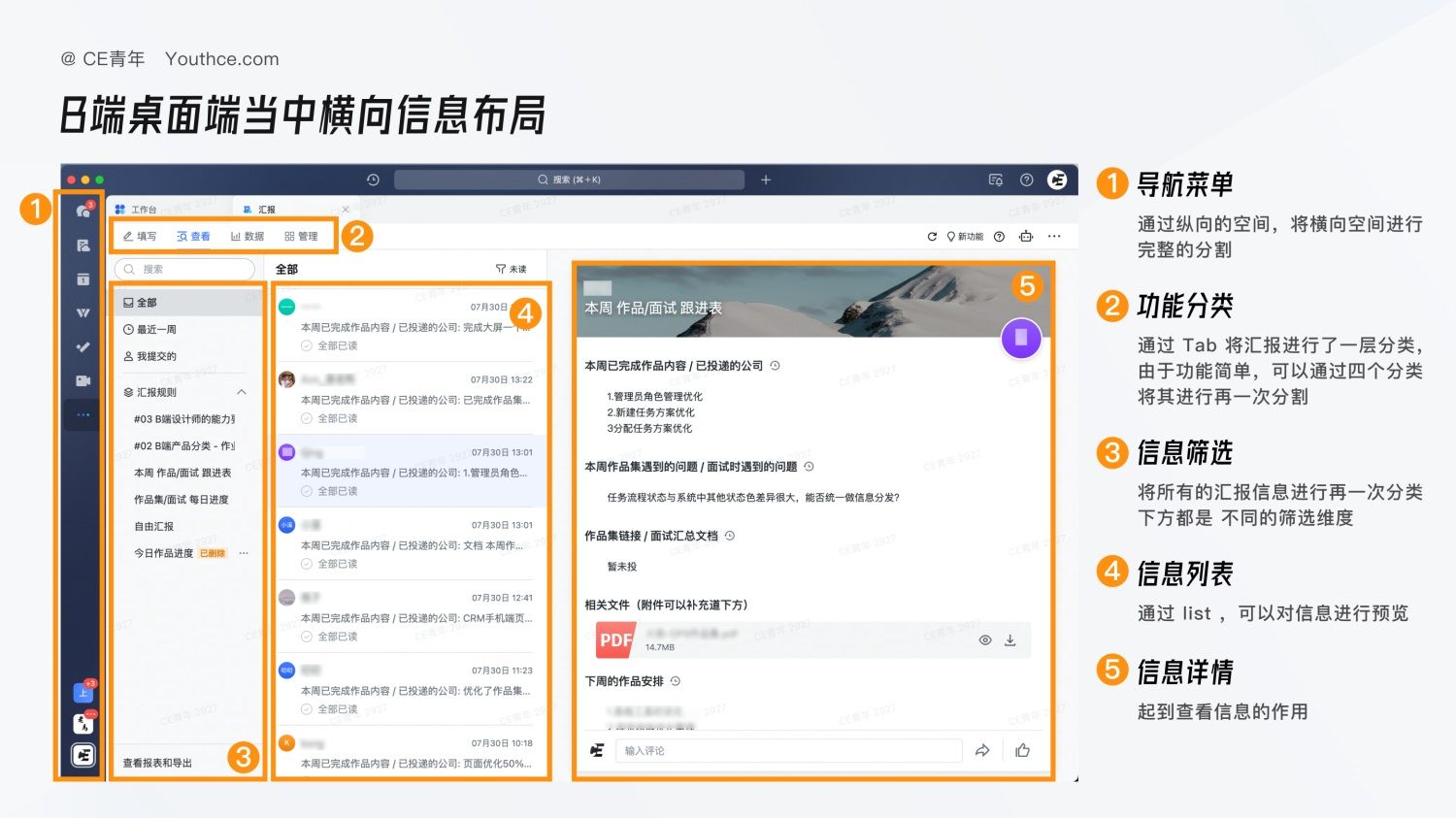Image resolution: width=1456 pixels, height=818 pixels.
Task: Open the CE profile avatar at top right
Action: point(1057,180)
